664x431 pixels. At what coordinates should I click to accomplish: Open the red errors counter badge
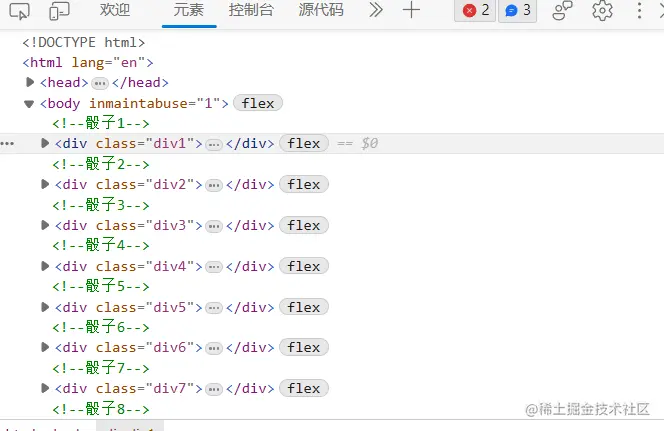[475, 11]
